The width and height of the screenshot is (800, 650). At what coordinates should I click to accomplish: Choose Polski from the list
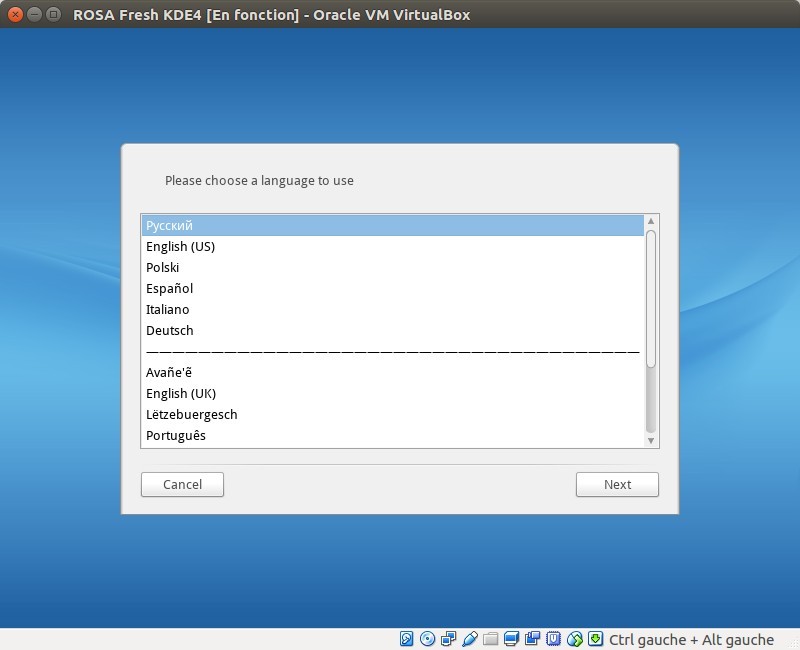tap(392, 267)
